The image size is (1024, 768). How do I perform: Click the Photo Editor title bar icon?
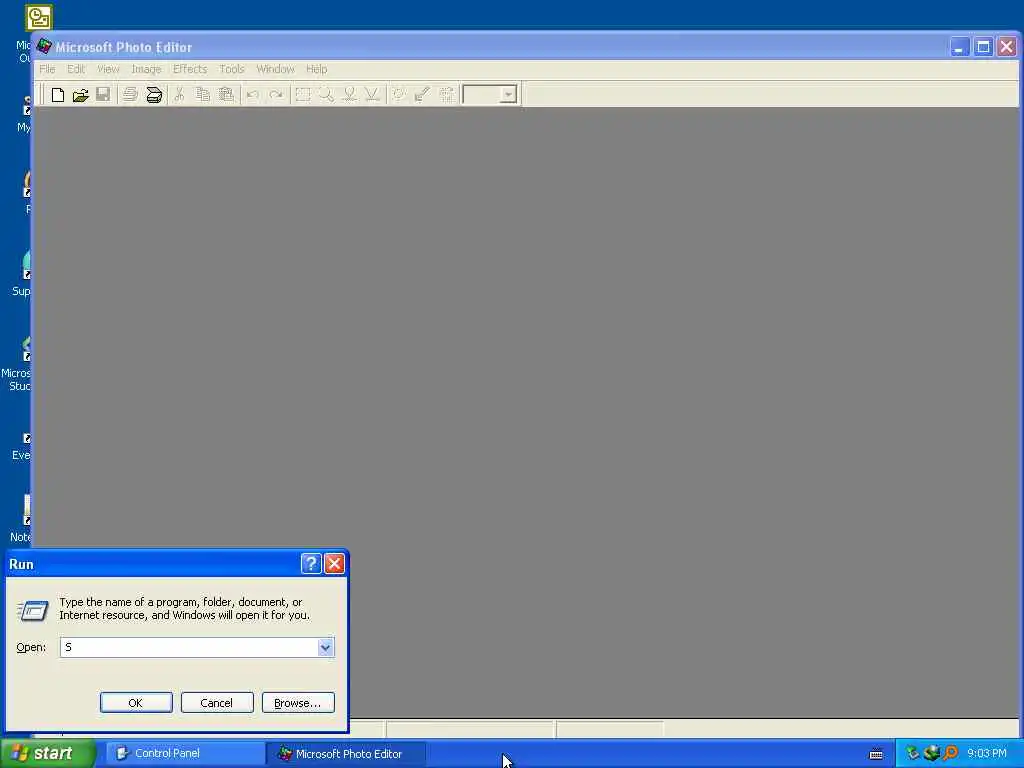coord(44,46)
